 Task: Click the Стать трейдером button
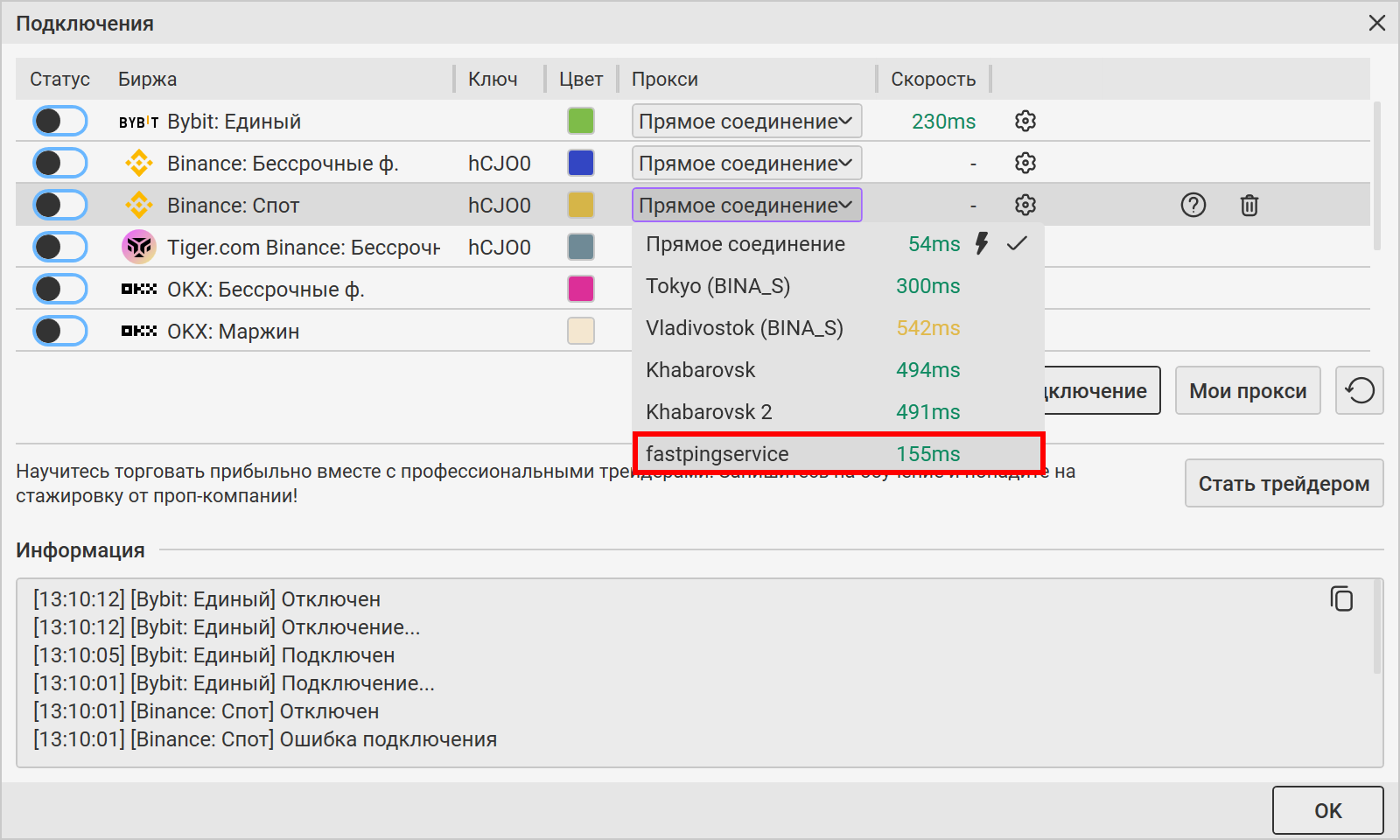click(1284, 483)
